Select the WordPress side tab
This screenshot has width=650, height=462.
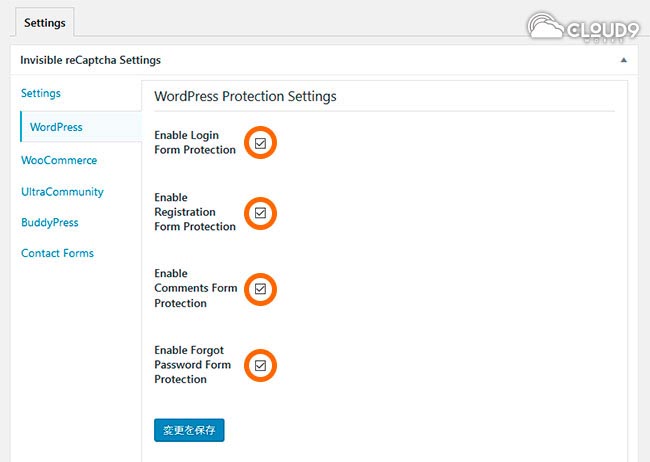(56, 127)
